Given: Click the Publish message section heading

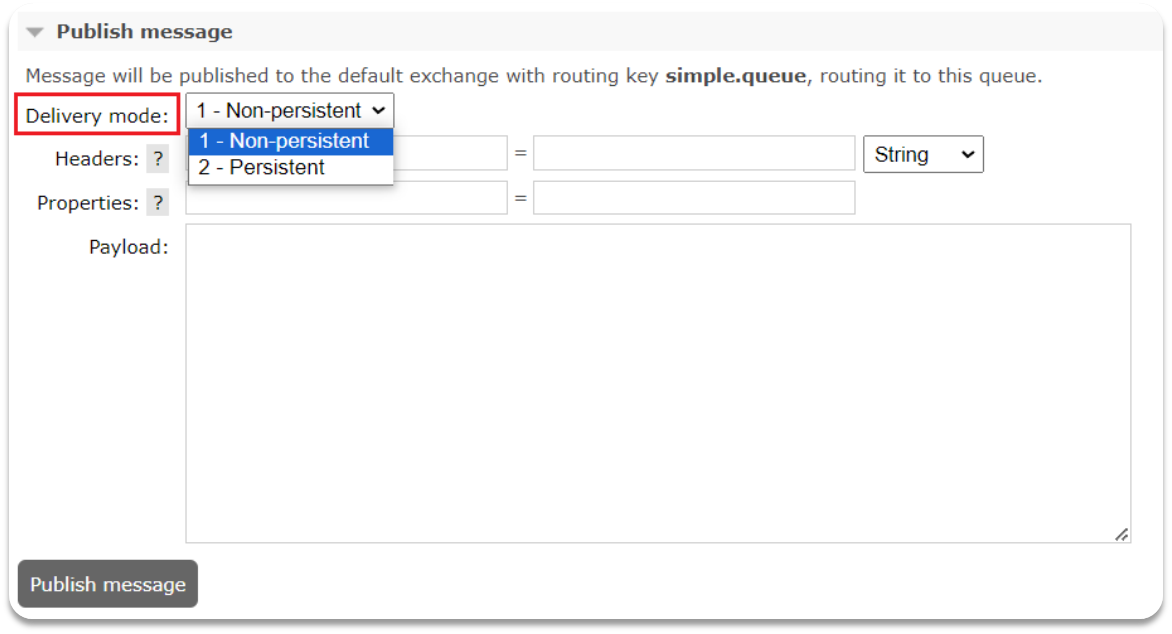Looking at the screenshot, I should tap(144, 31).
